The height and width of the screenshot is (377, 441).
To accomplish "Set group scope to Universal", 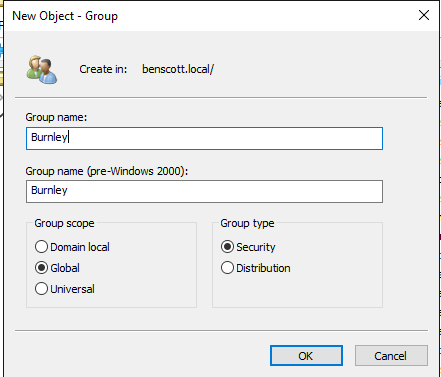I will [x=65, y=289].
